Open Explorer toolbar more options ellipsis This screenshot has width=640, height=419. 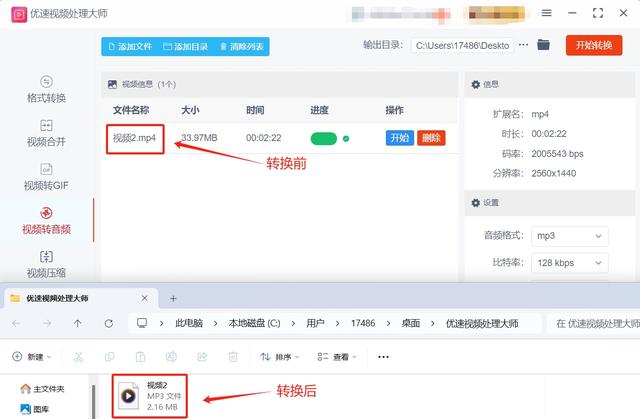[383, 357]
